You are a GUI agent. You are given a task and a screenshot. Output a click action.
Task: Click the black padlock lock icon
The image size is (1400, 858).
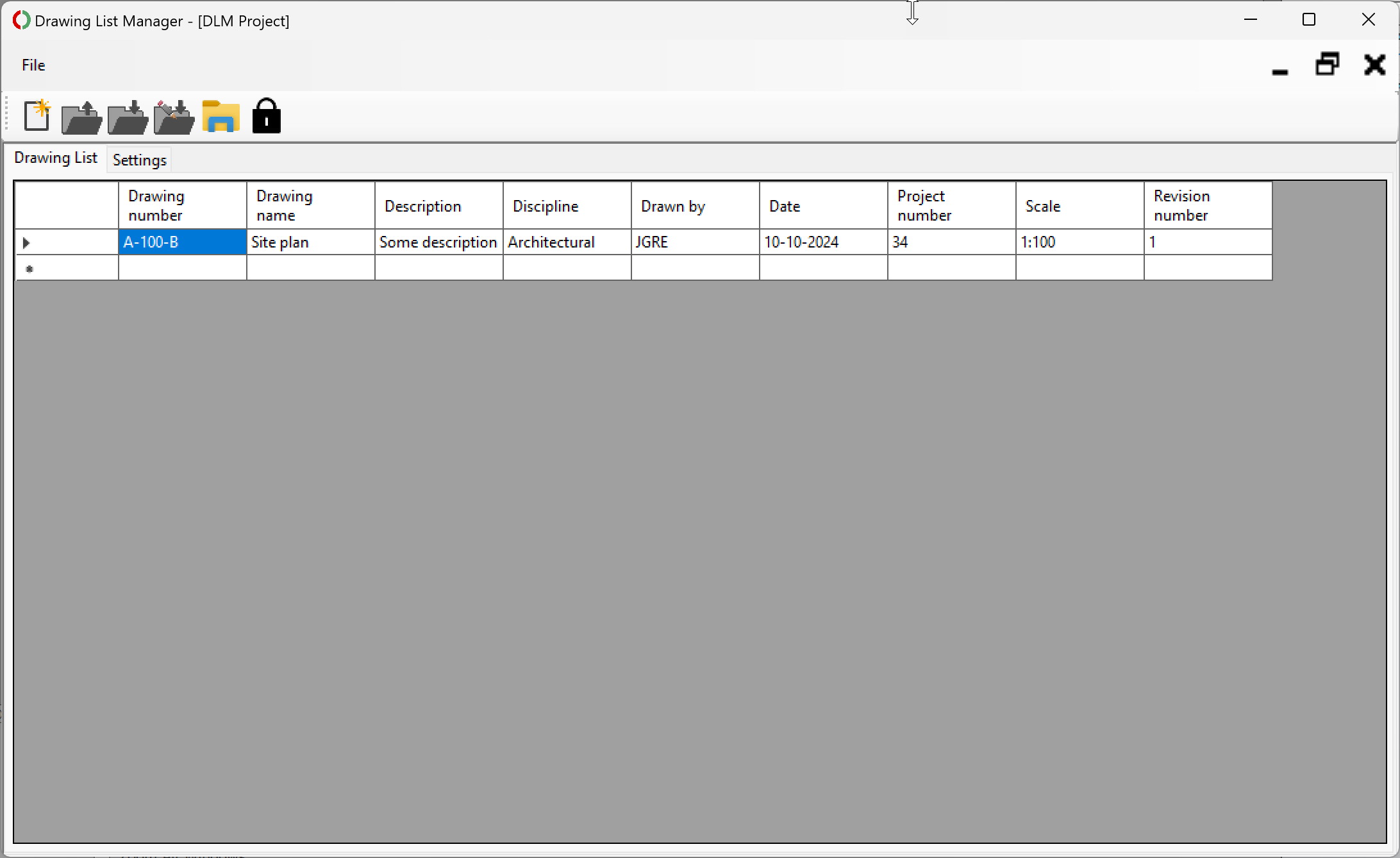click(x=267, y=116)
